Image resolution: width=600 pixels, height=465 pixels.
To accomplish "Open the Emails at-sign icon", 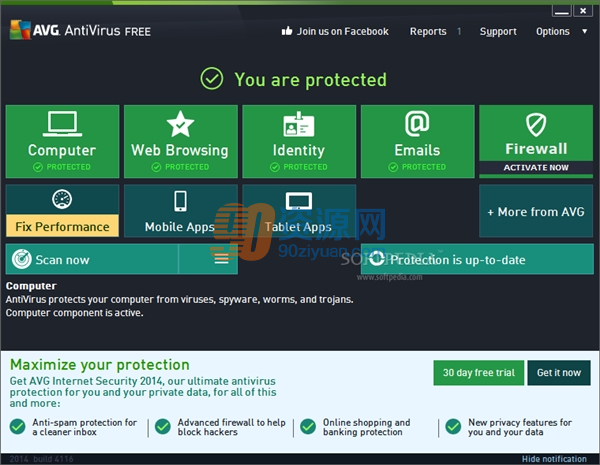I will 417,124.
